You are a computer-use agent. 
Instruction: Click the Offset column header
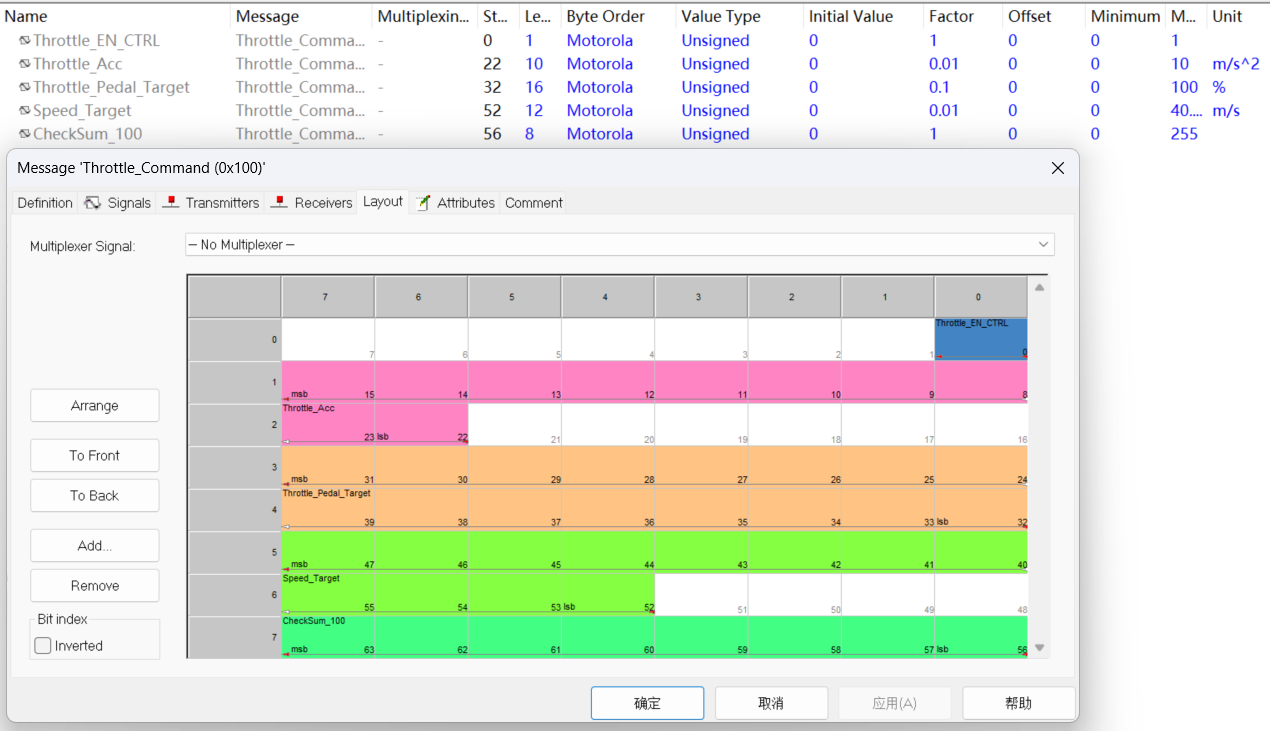click(x=1044, y=16)
